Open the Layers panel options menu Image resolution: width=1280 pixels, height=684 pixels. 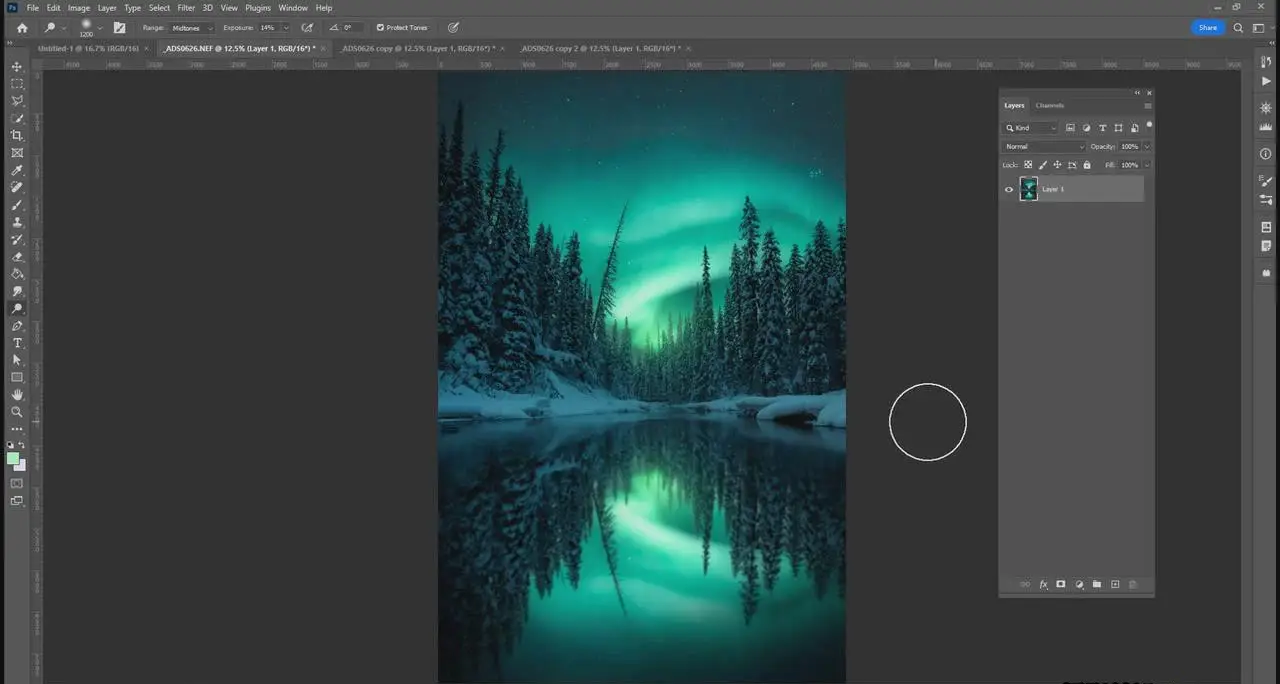1148,105
